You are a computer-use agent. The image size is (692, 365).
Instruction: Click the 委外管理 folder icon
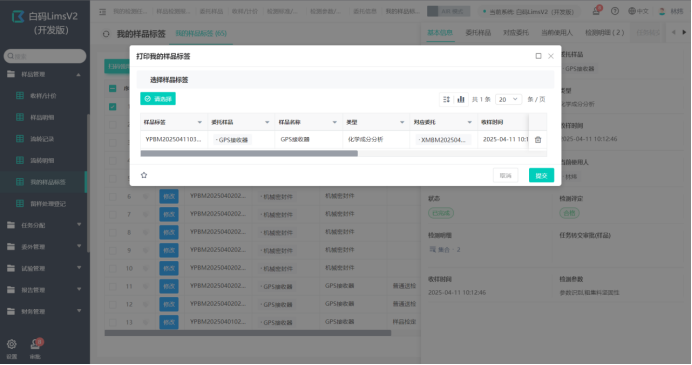(11, 247)
